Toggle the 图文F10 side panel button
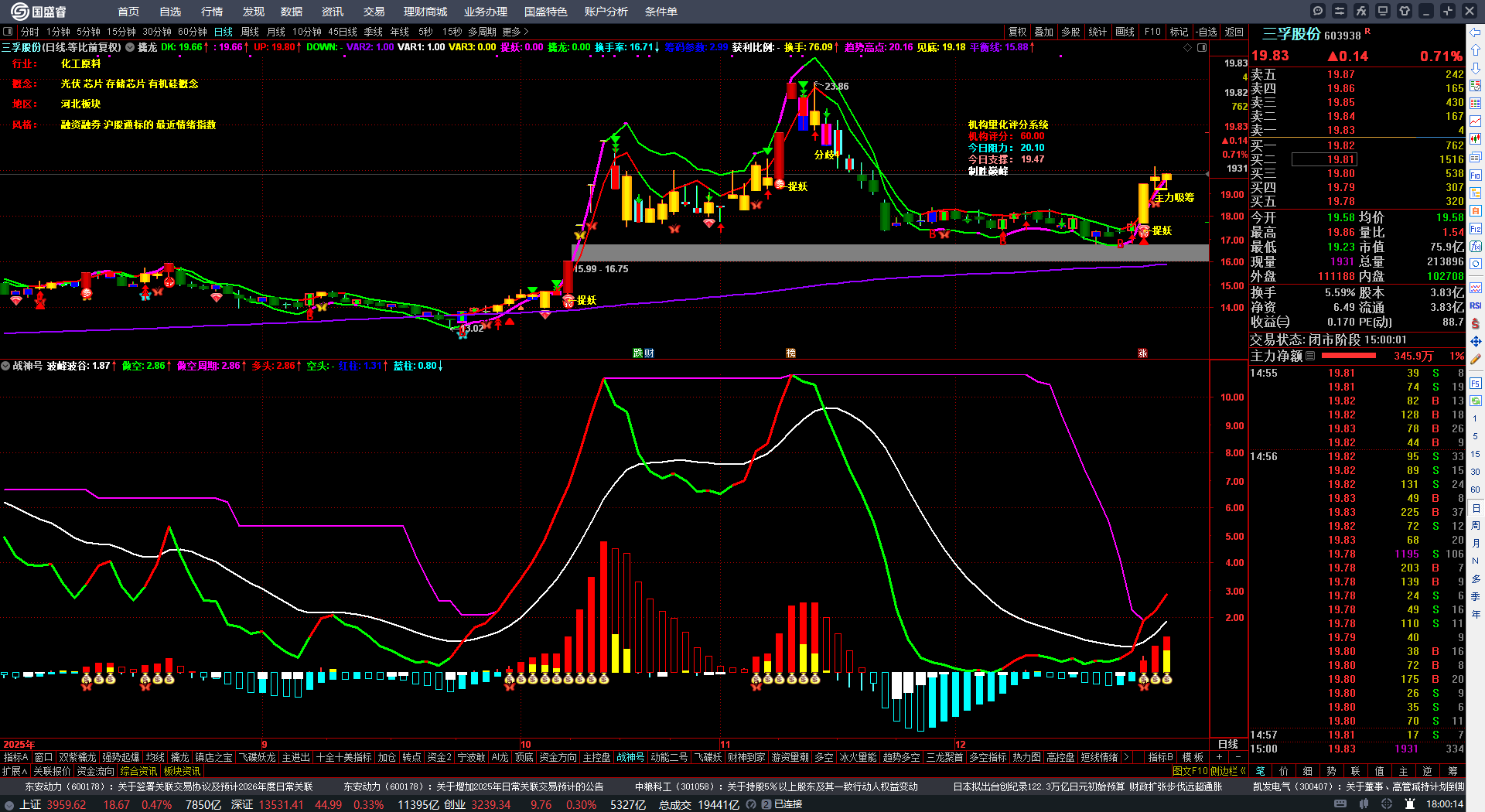The width and height of the screenshot is (1485, 812). pyautogui.click(x=1191, y=771)
